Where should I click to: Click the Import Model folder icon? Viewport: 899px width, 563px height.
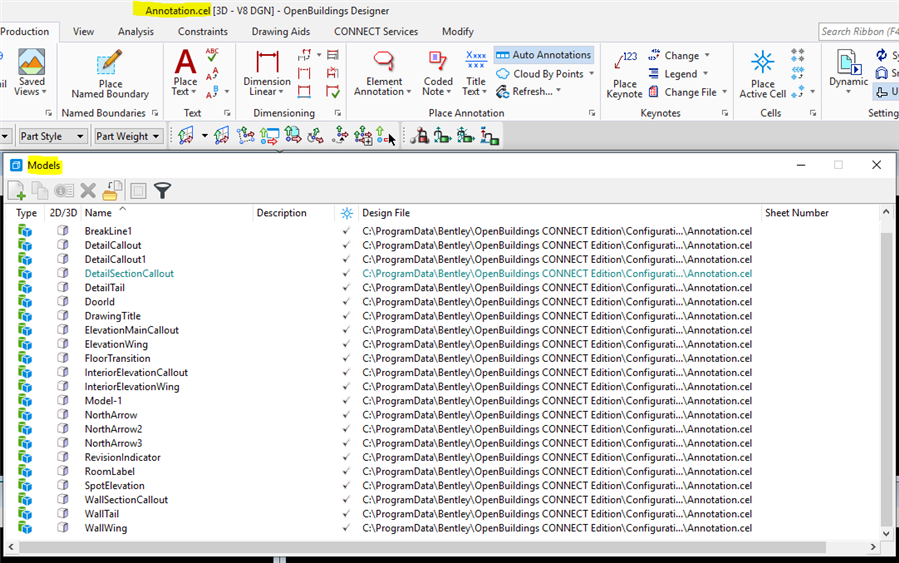point(112,190)
